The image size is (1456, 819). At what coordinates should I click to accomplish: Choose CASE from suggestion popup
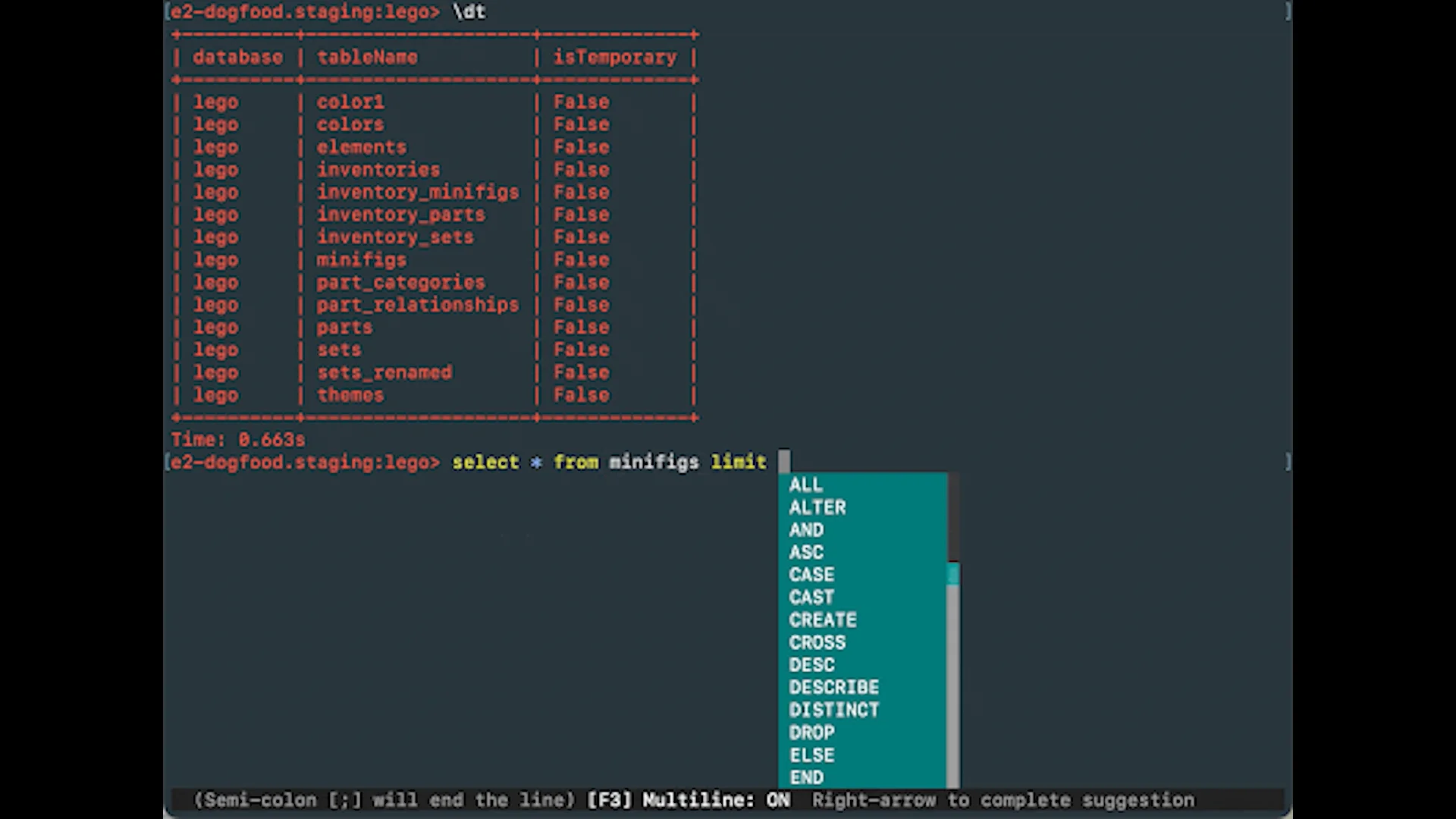[811, 575]
